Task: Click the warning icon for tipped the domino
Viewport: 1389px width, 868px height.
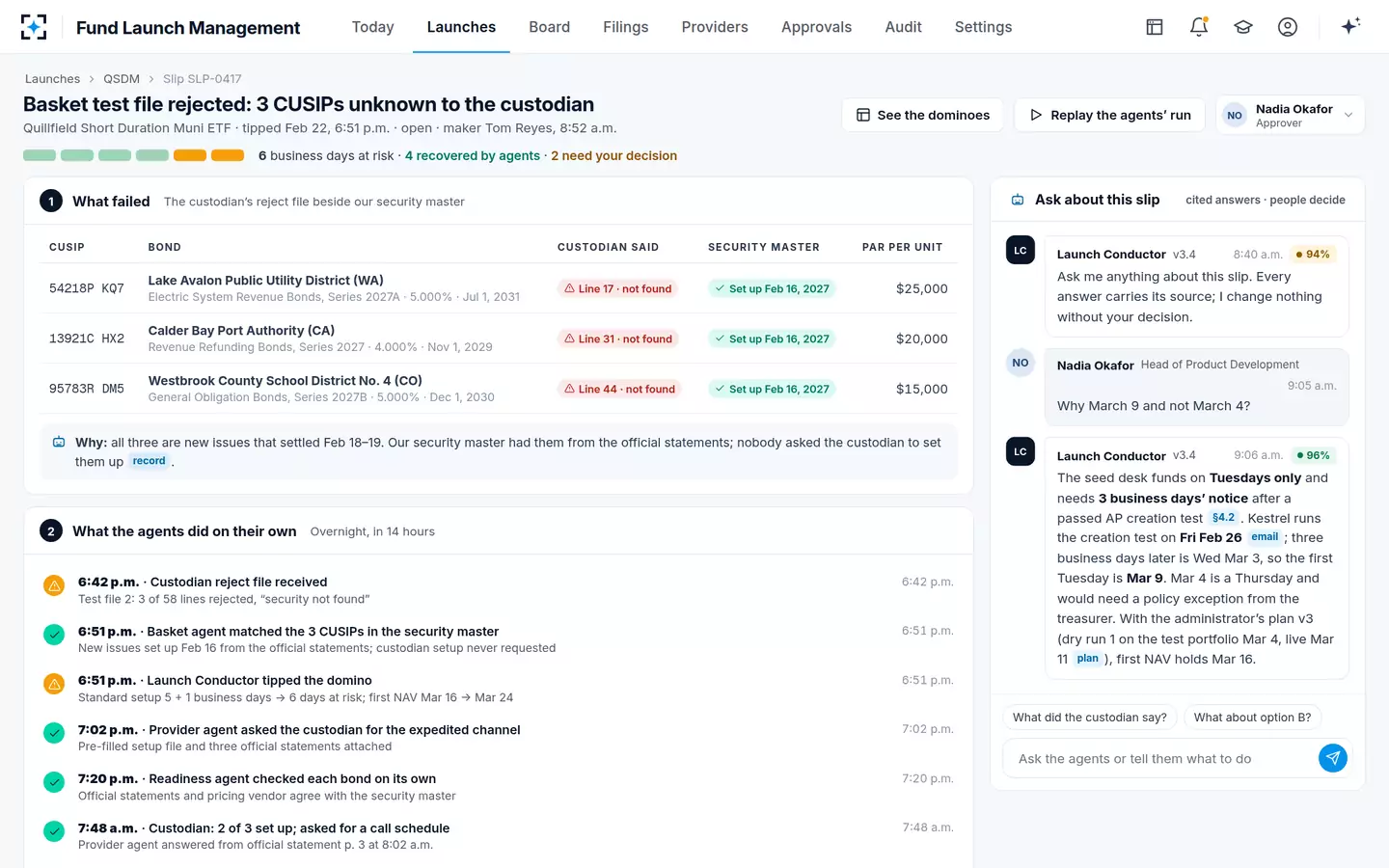Action: (x=54, y=684)
